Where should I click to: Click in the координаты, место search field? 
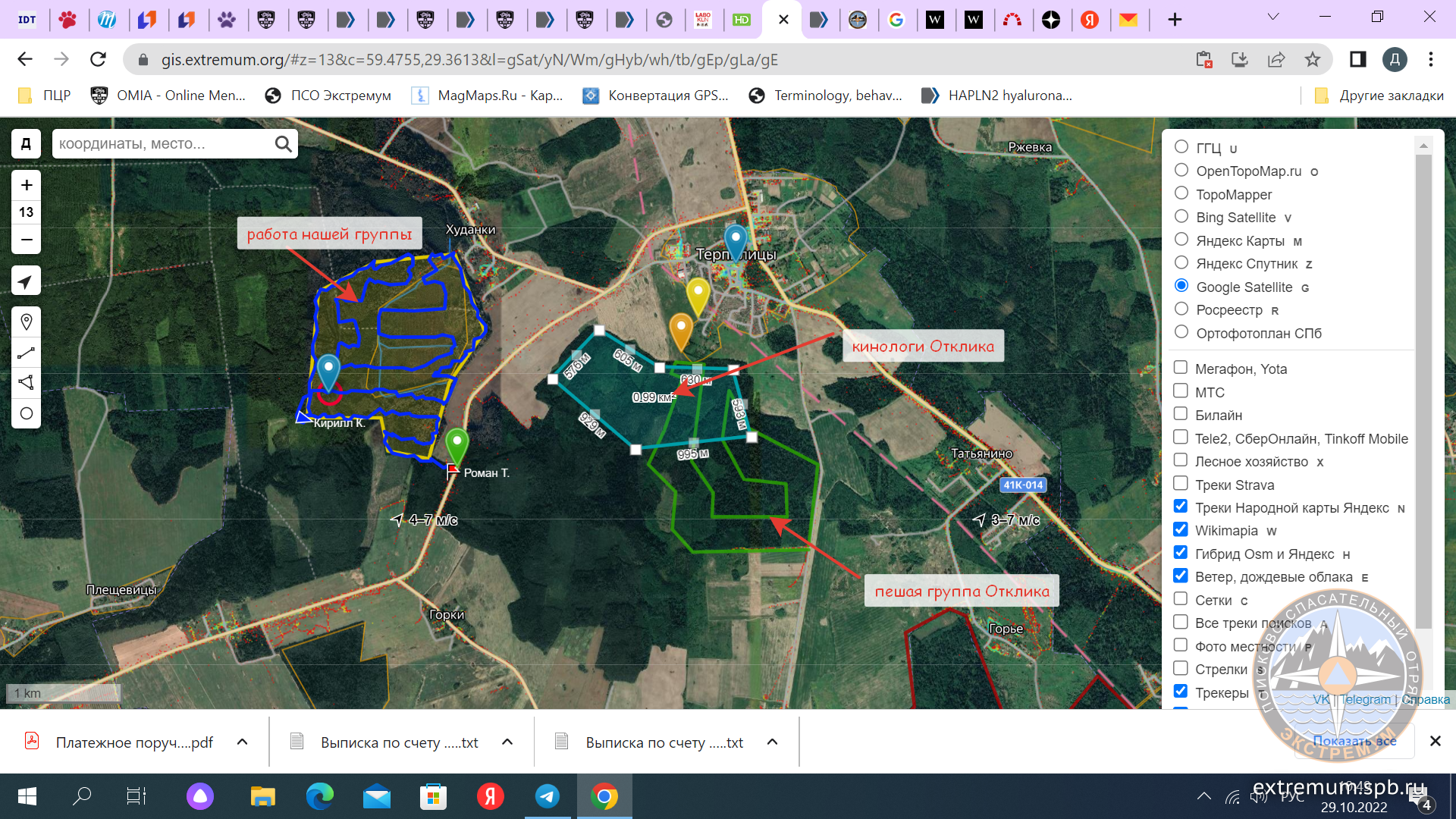(x=163, y=144)
